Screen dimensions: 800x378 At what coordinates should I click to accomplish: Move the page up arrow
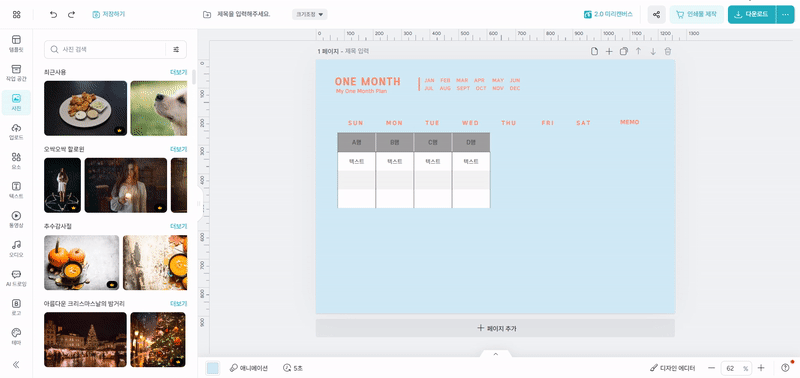638,52
